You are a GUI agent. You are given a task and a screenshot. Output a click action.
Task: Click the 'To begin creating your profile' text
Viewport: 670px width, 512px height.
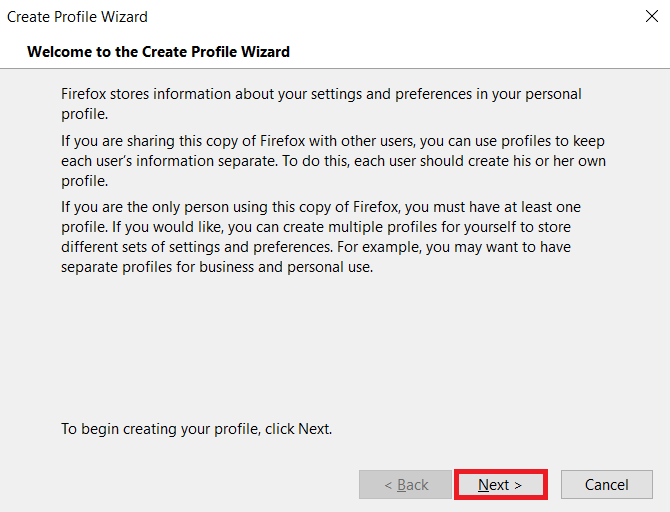click(197, 429)
